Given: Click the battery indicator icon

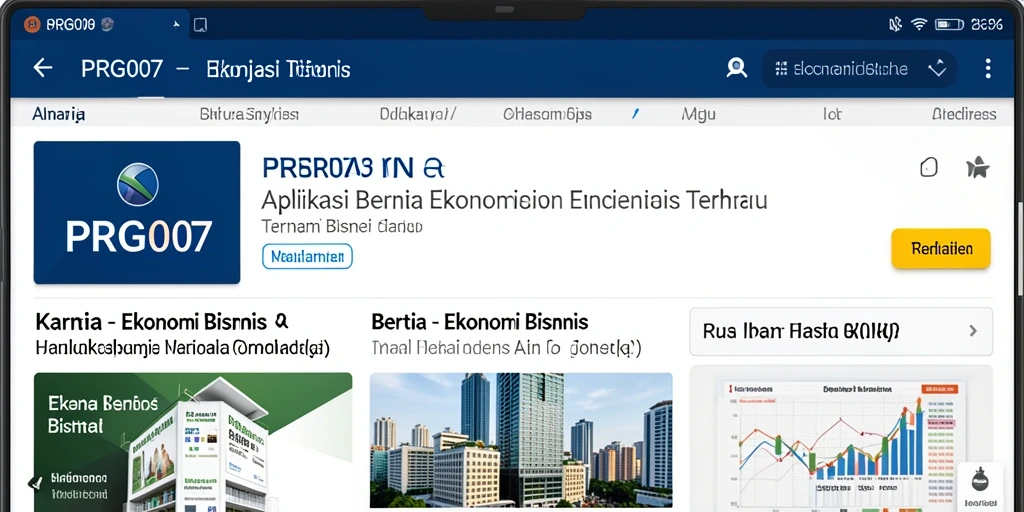Looking at the screenshot, I should click(950, 25).
